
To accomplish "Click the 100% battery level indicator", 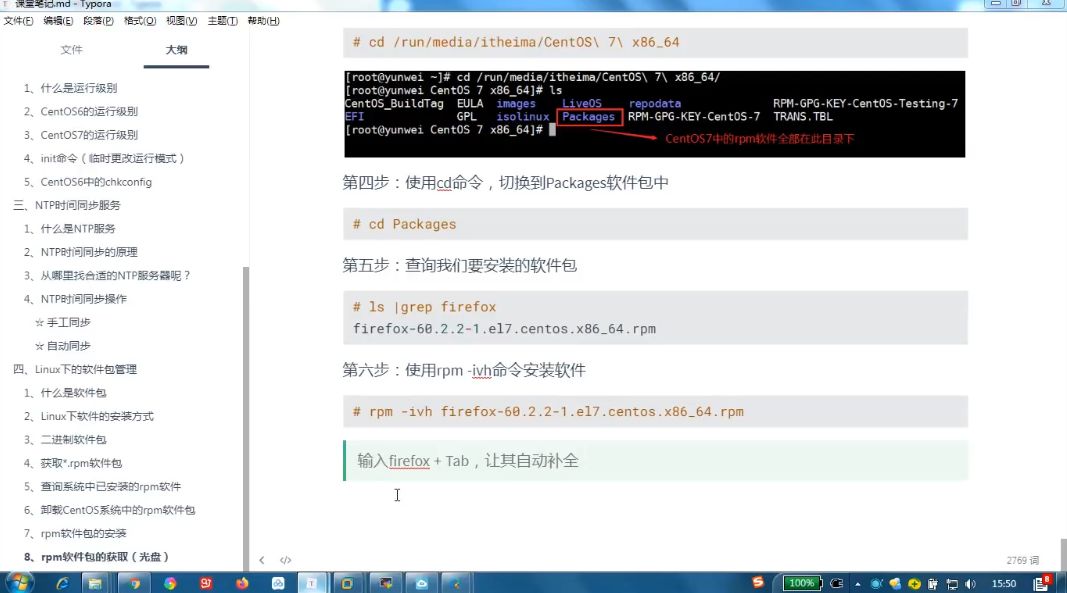I will point(801,582).
